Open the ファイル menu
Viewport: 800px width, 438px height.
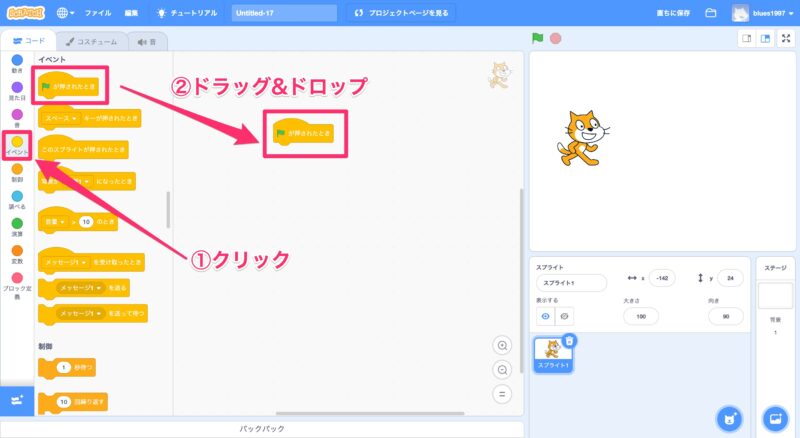(x=99, y=13)
